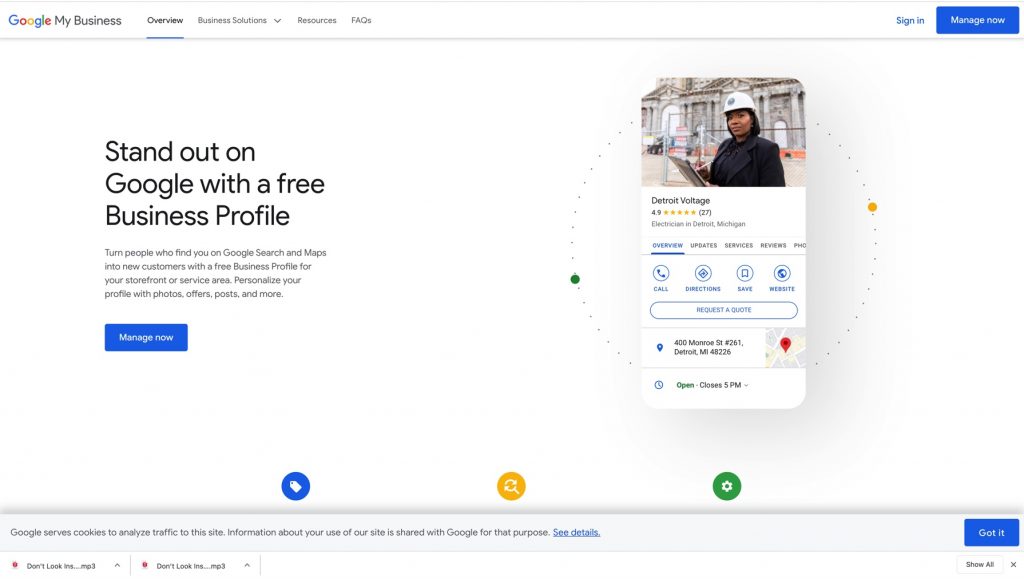Click Sign in at the top right

pyautogui.click(x=909, y=19)
